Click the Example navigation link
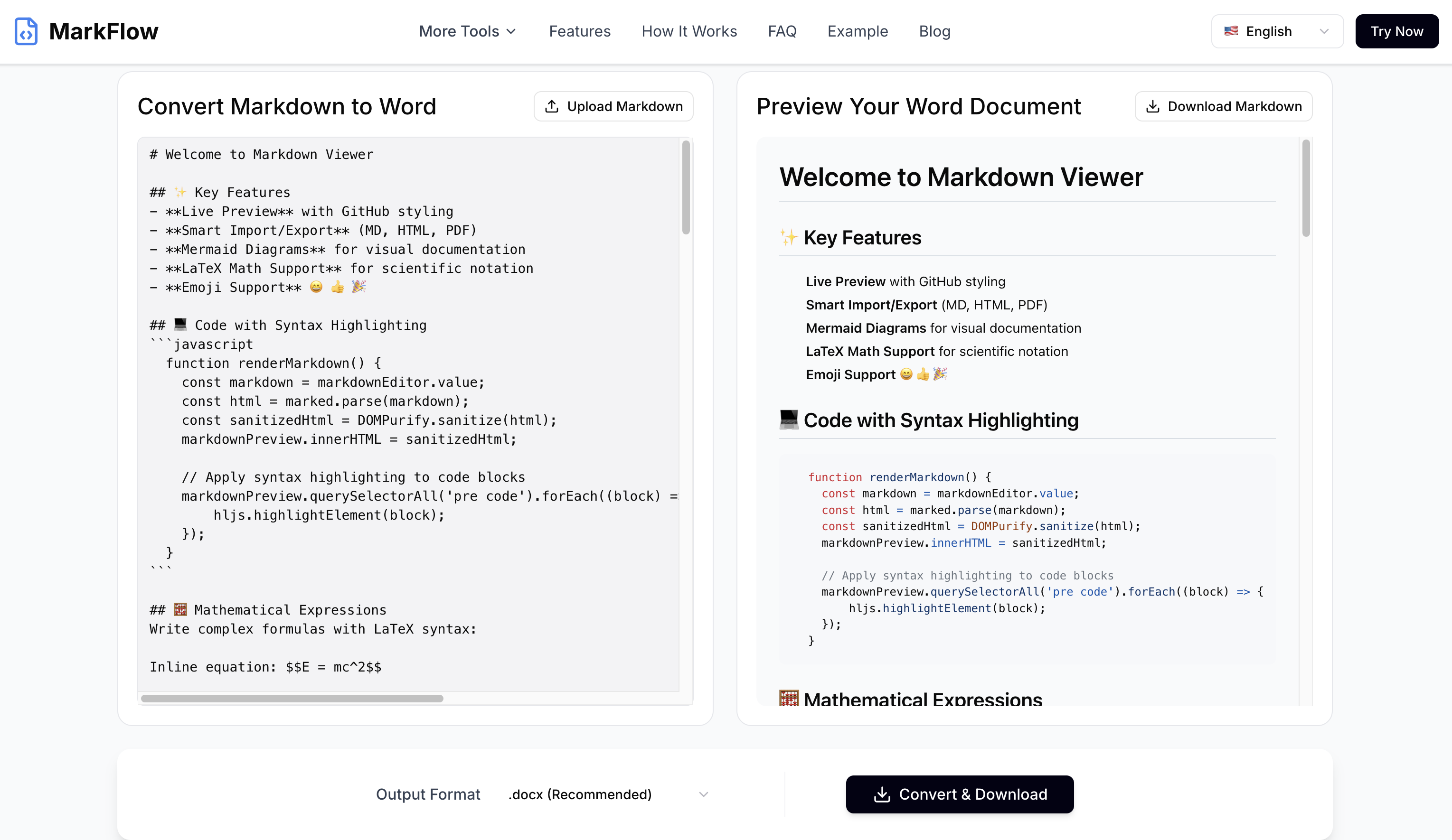Viewport: 1452px width, 840px height. coord(858,31)
